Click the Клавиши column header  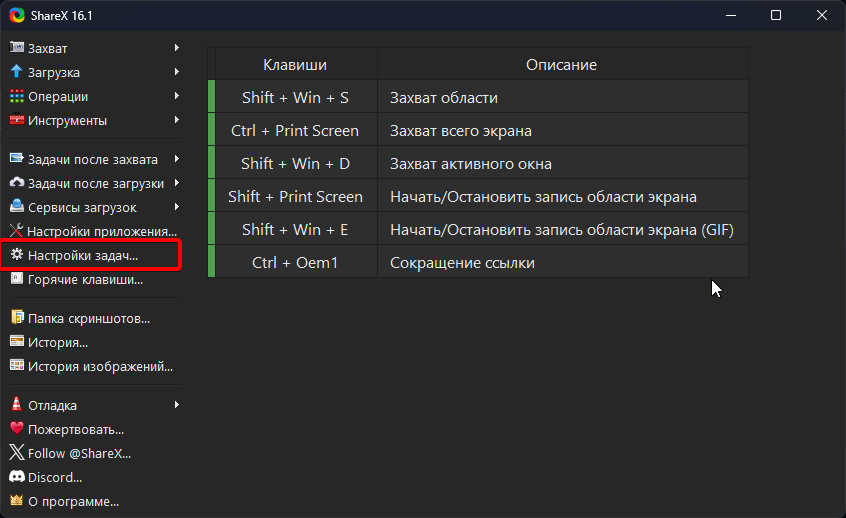point(296,64)
